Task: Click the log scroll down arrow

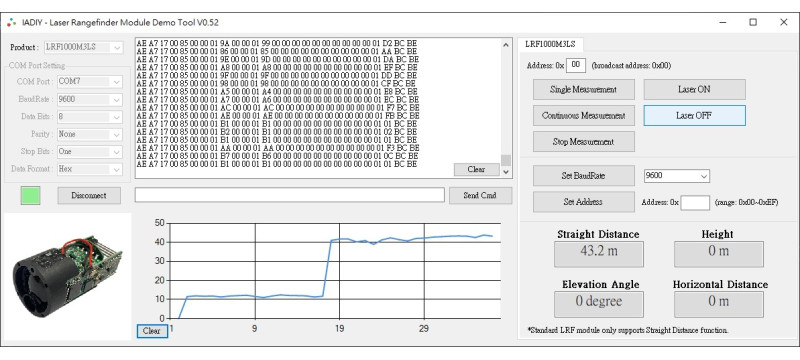Action: tap(506, 172)
